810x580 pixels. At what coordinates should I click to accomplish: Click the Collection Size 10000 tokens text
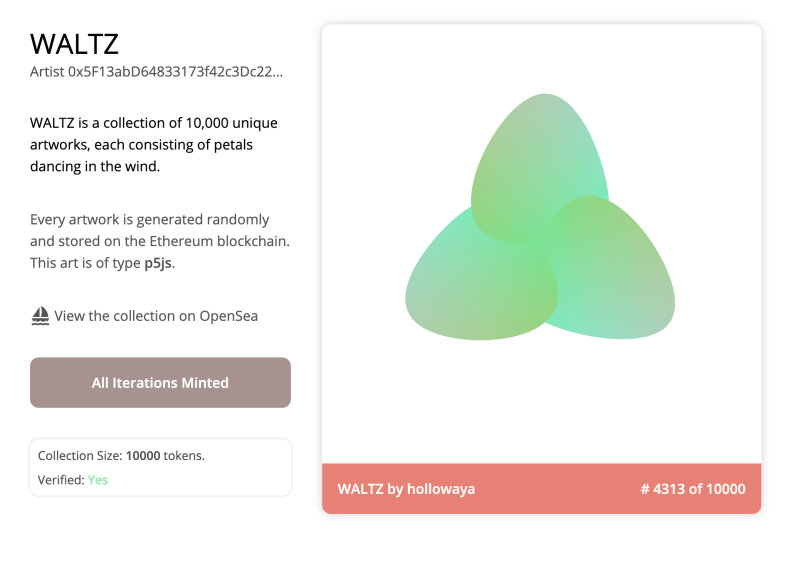[x=121, y=456]
